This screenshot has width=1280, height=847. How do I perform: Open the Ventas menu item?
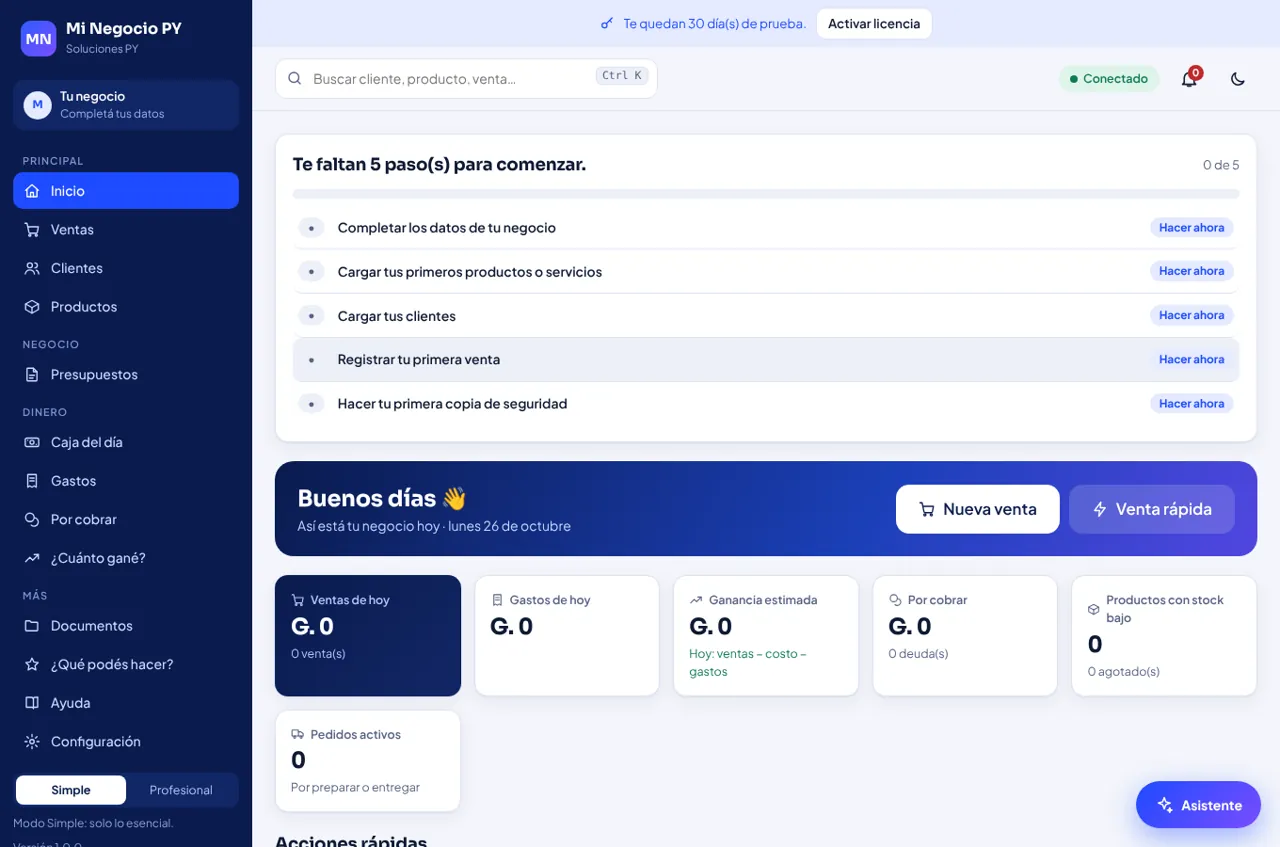pyautogui.click(x=126, y=230)
